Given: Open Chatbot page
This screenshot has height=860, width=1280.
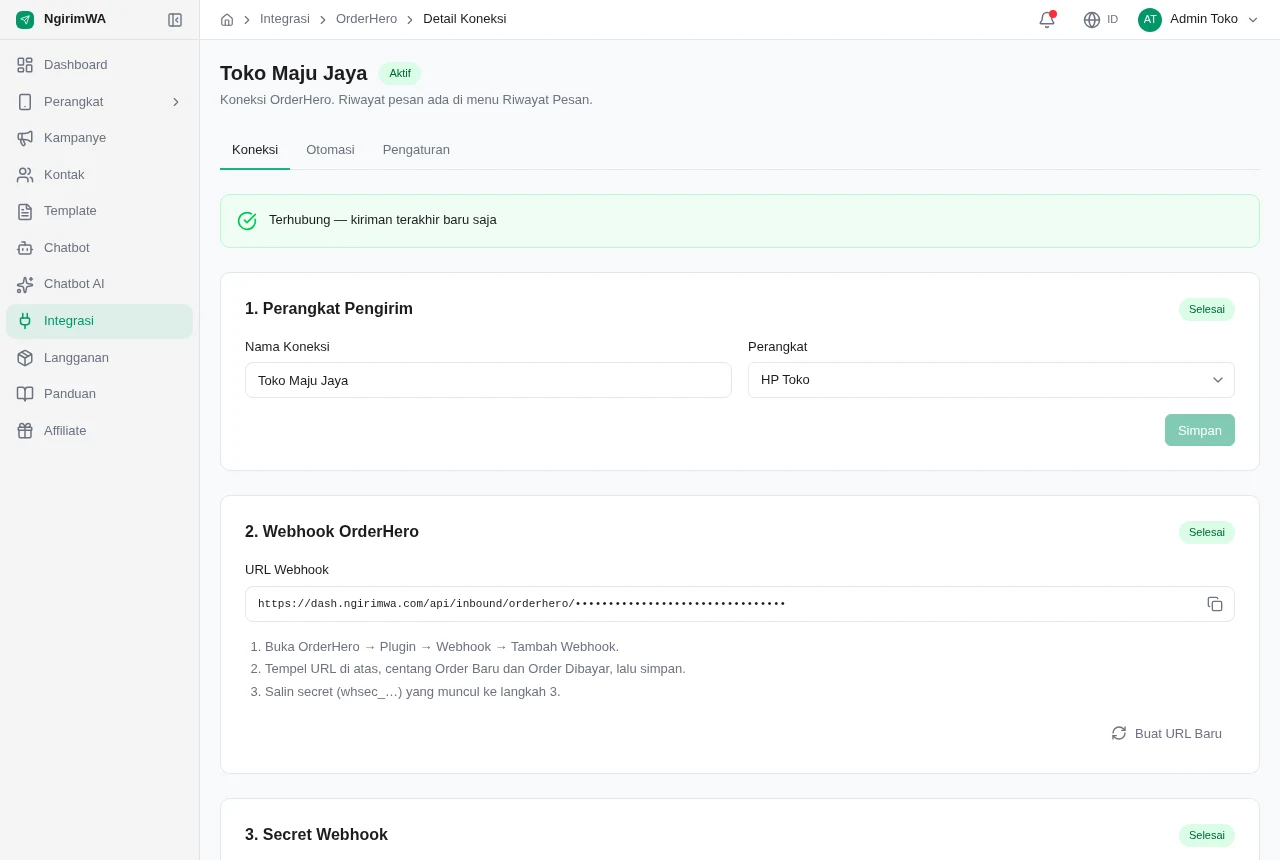Looking at the screenshot, I should click(99, 248).
